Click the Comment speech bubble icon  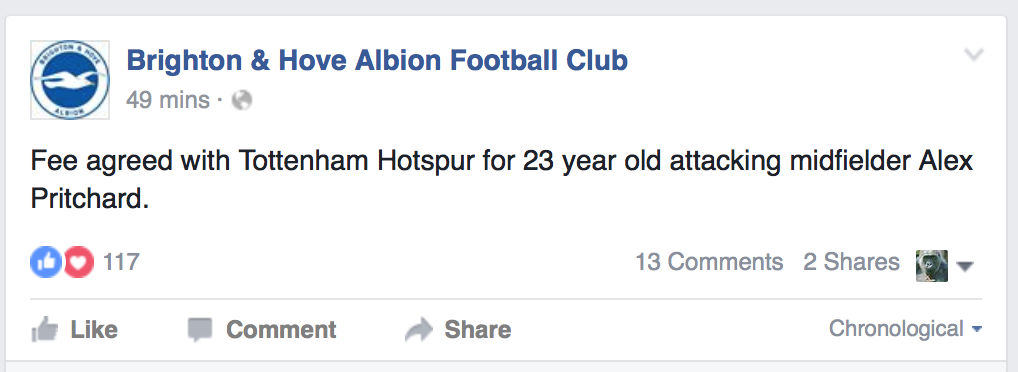[200, 330]
